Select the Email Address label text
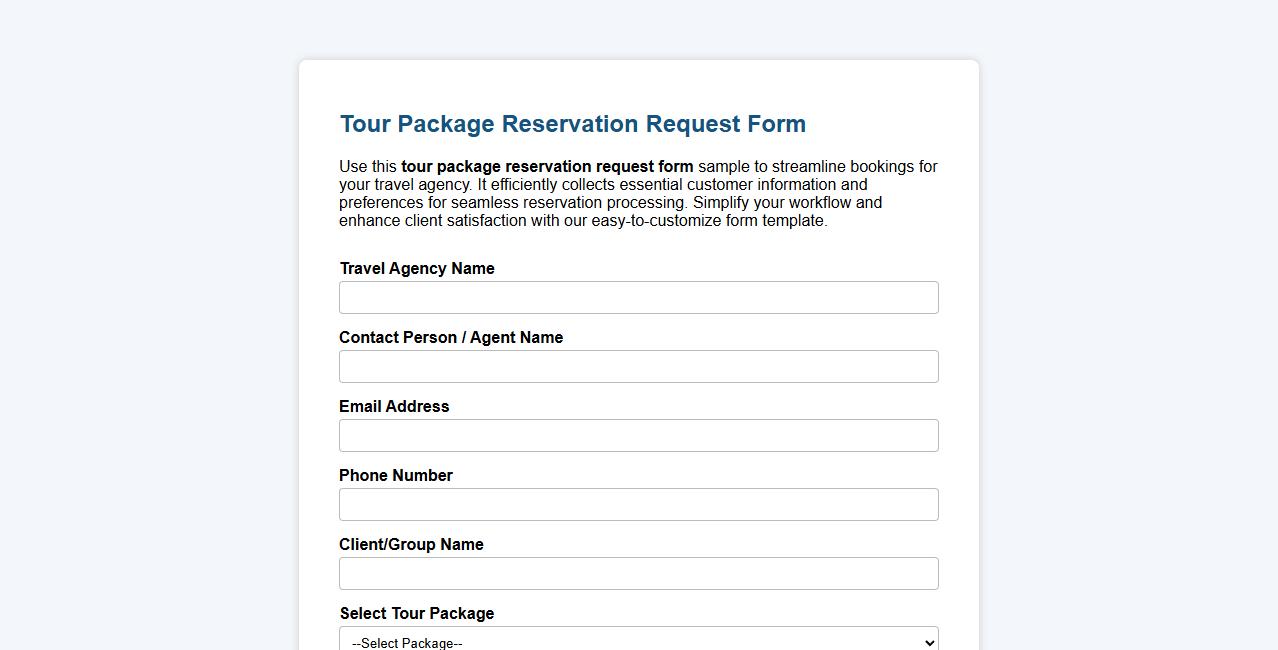Image resolution: width=1278 pixels, height=650 pixels. pyautogui.click(x=394, y=406)
